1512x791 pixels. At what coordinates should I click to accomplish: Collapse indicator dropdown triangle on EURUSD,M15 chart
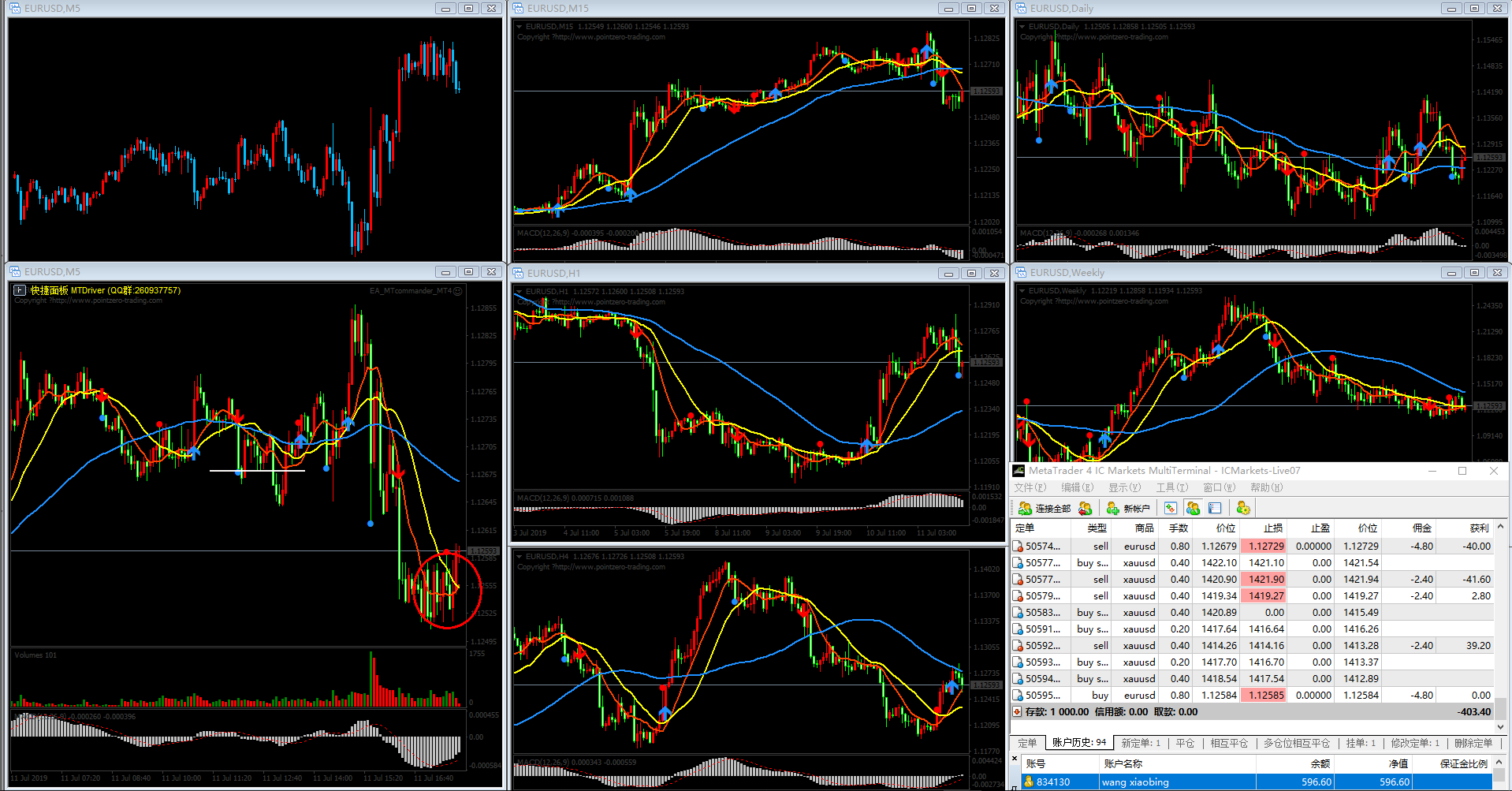(520, 27)
